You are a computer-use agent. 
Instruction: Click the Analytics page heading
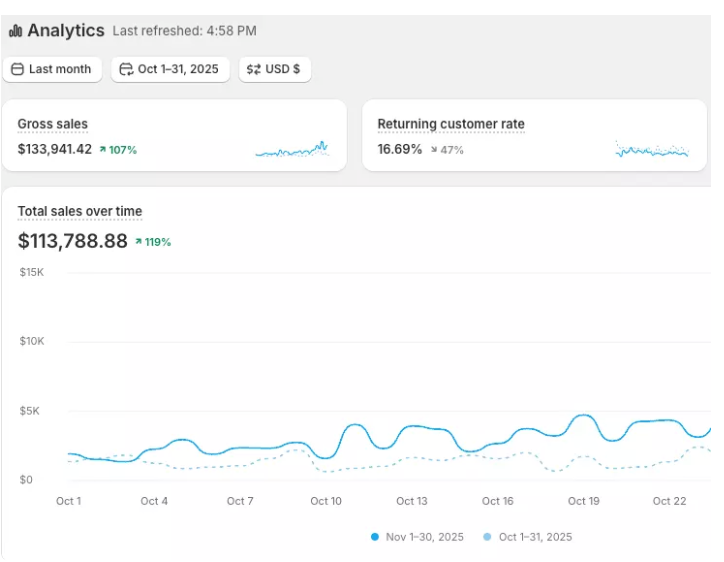point(66,30)
